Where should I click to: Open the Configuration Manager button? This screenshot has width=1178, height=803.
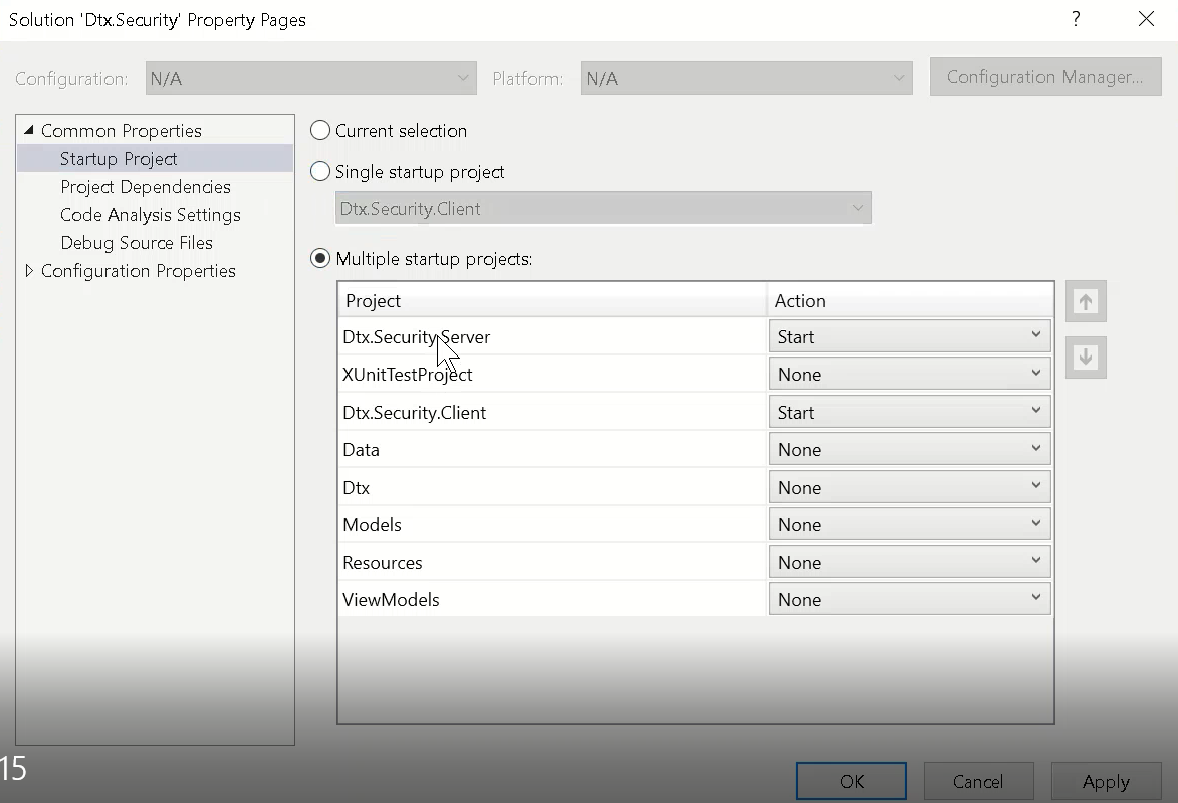point(1045,77)
